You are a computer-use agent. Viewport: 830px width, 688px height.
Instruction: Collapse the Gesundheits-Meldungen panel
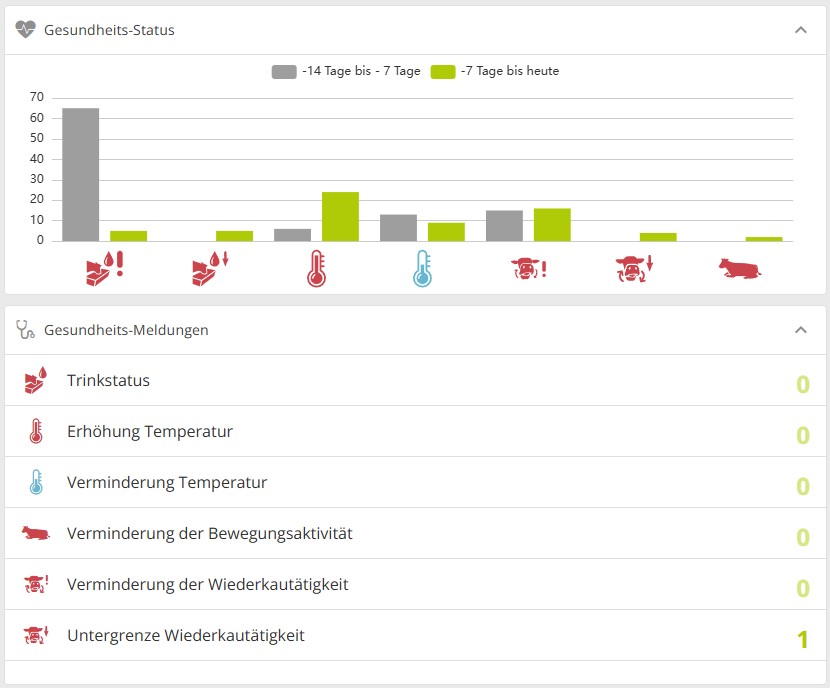(x=801, y=330)
